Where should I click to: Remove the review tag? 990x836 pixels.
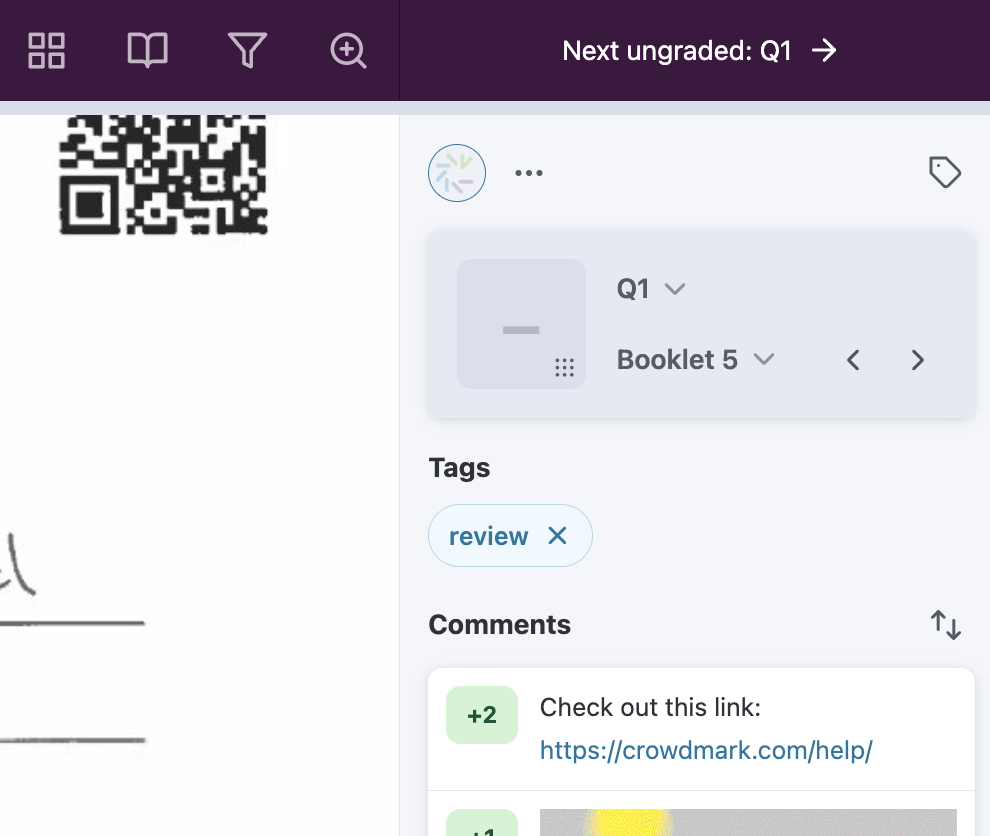(x=557, y=536)
